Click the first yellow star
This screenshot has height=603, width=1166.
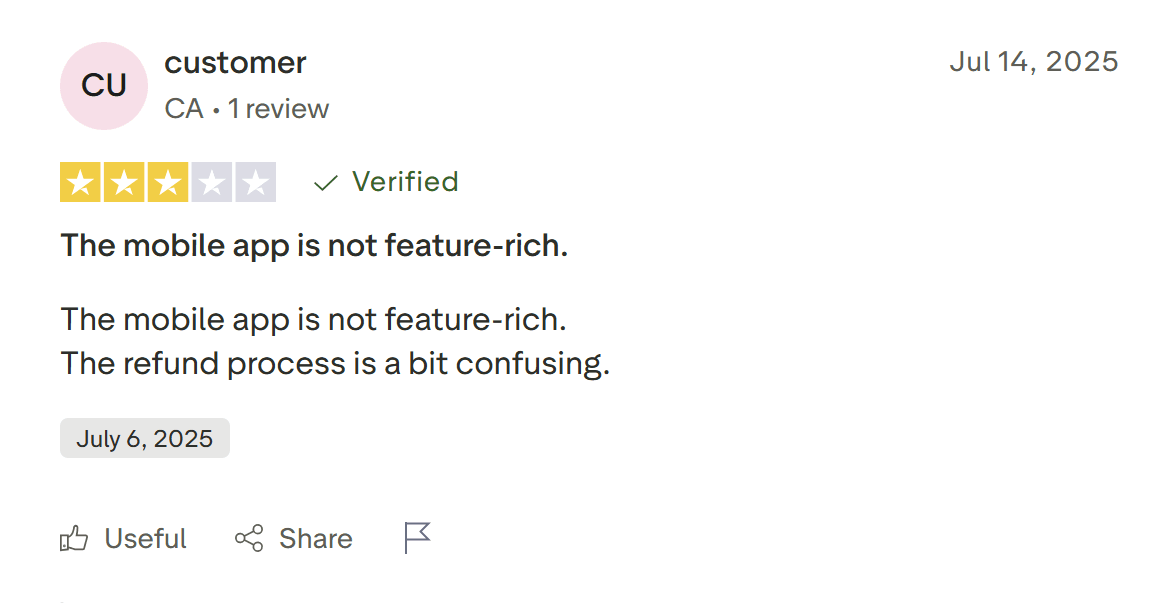pyautogui.click(x=80, y=183)
